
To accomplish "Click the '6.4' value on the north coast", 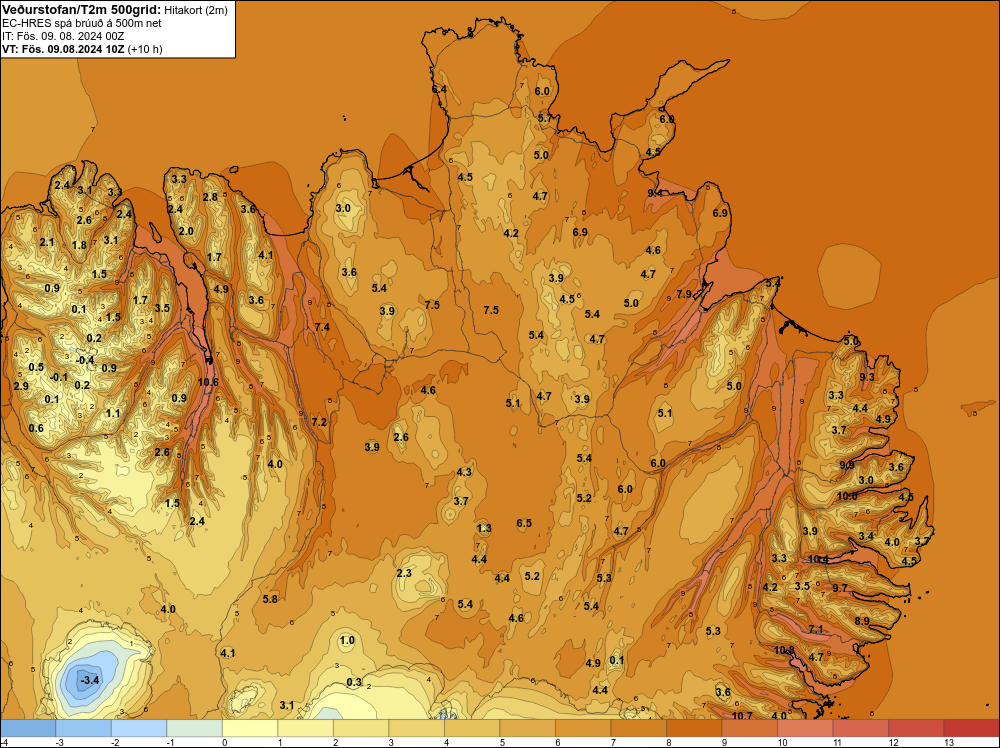I will click(x=439, y=89).
